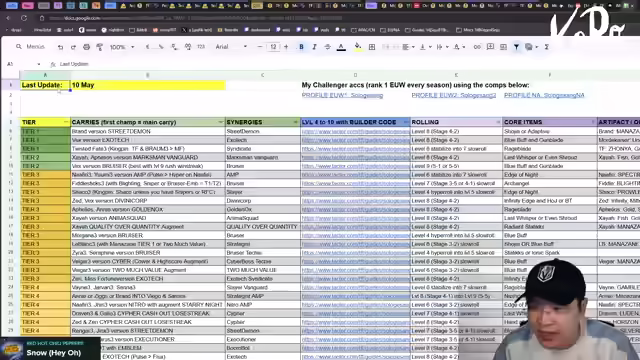Click the plus to increase font size

pyautogui.click(x=286, y=47)
